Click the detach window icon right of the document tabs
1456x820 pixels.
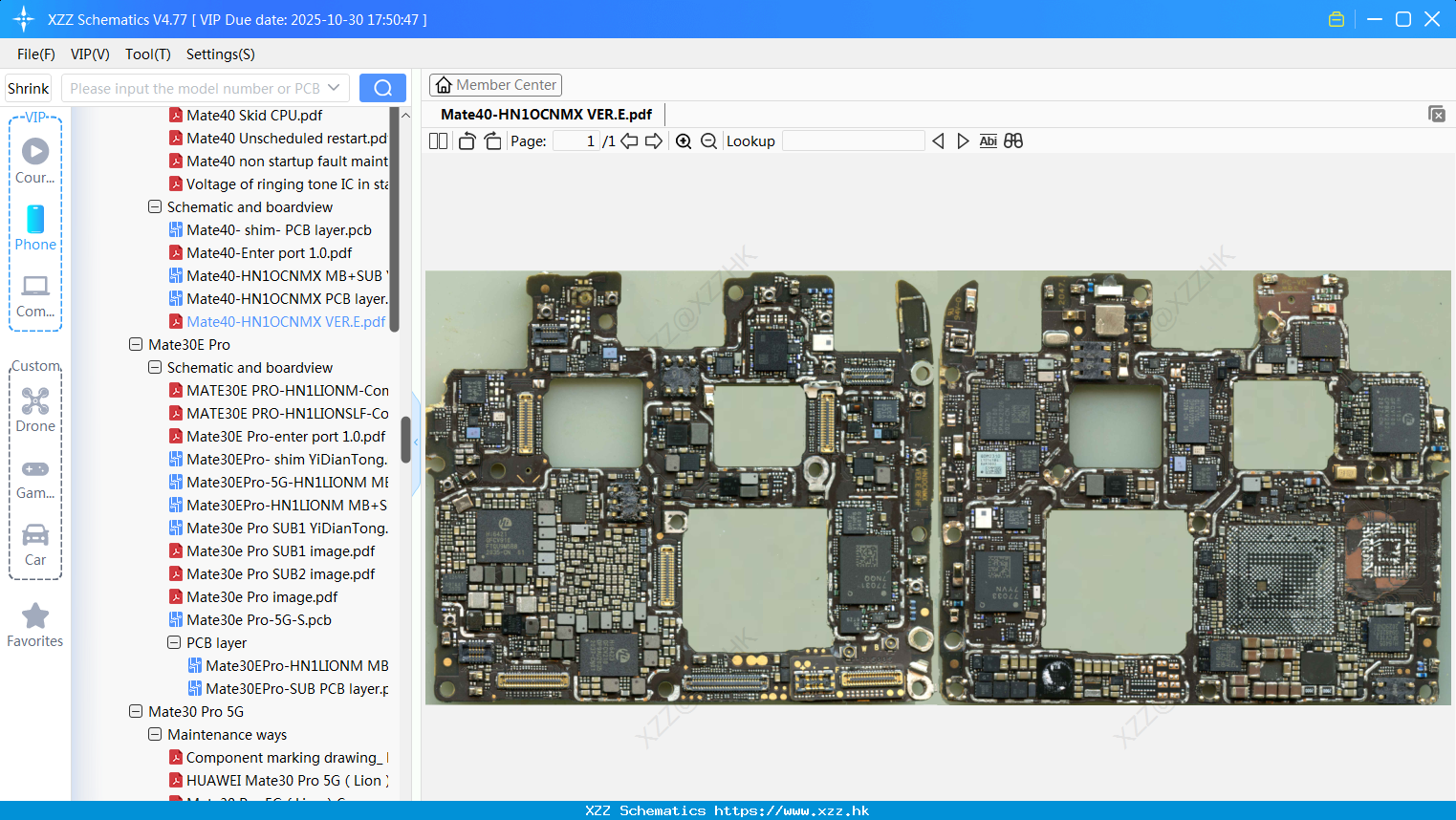[1436, 114]
